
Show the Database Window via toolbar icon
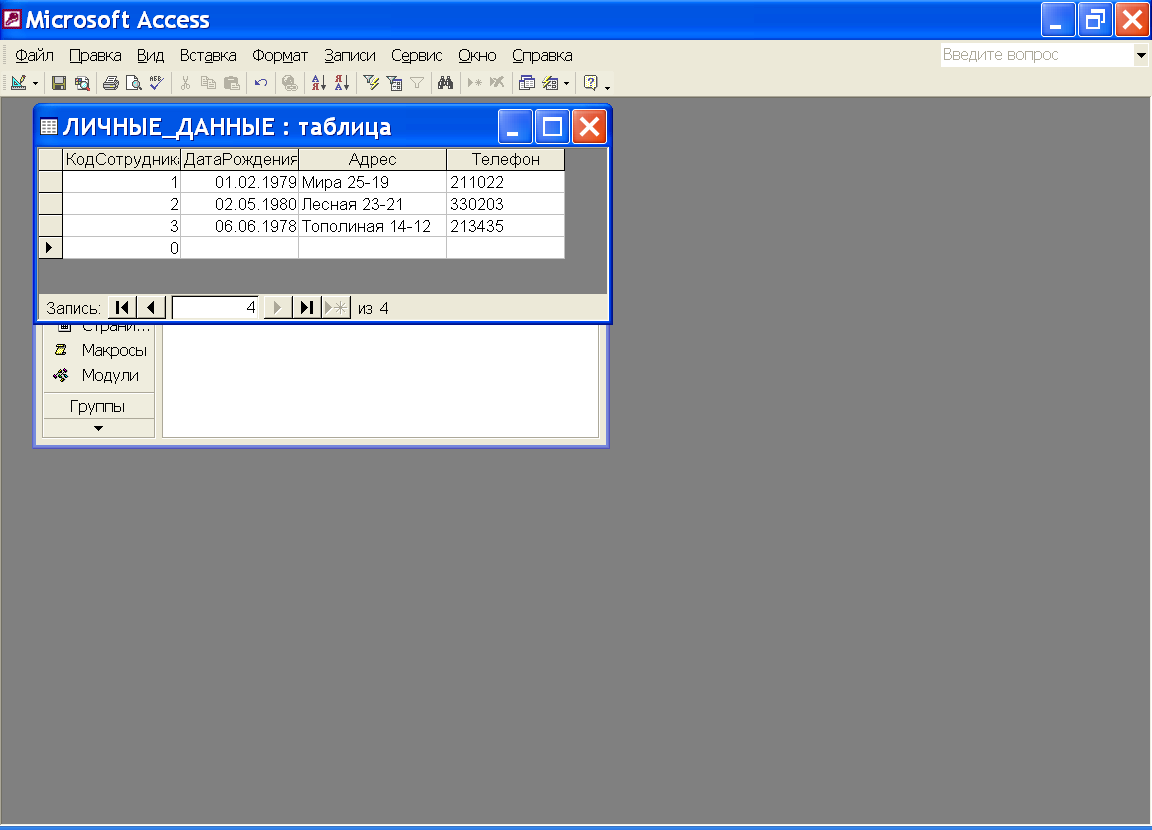(527, 83)
